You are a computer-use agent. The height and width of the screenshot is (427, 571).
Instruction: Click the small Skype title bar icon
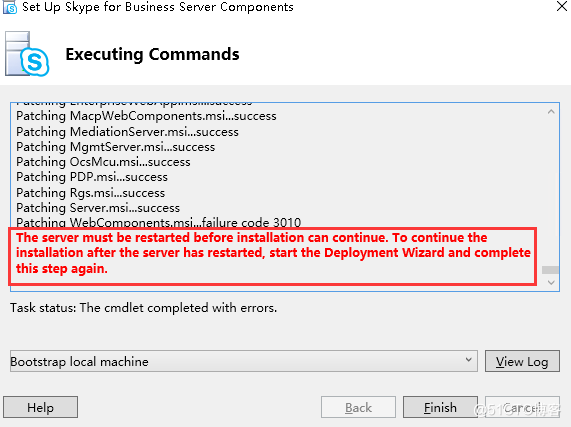[10, 7]
